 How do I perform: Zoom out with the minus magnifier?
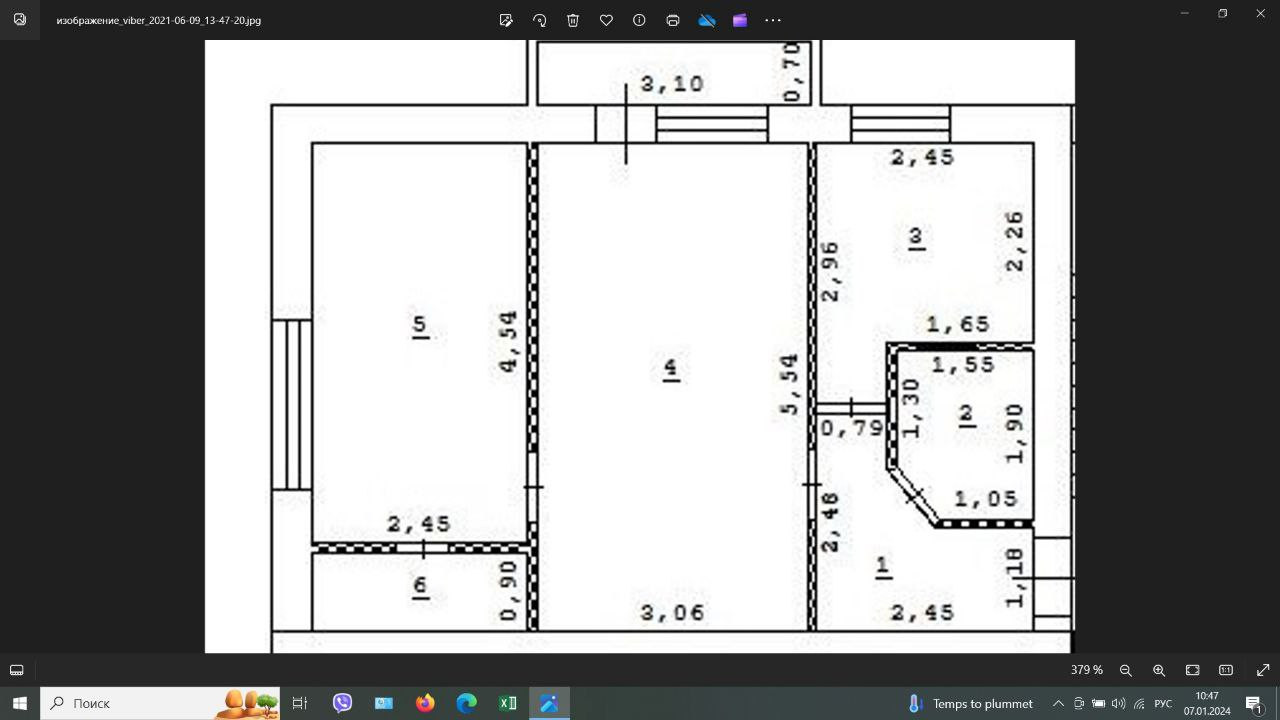[x=1126, y=670]
